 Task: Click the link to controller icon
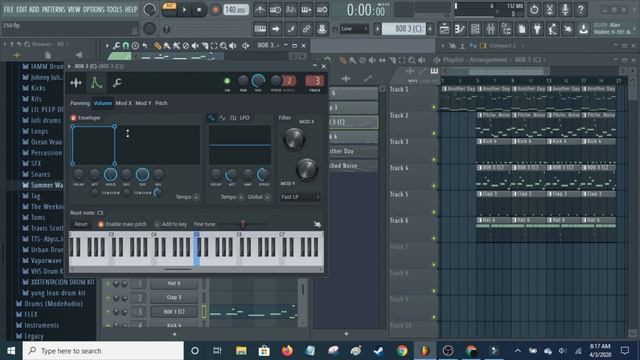(307, 29)
